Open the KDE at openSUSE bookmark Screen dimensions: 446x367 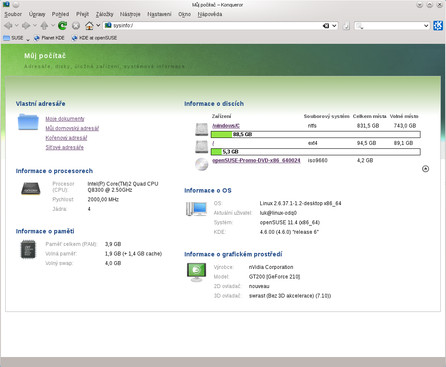pyautogui.click(x=94, y=38)
